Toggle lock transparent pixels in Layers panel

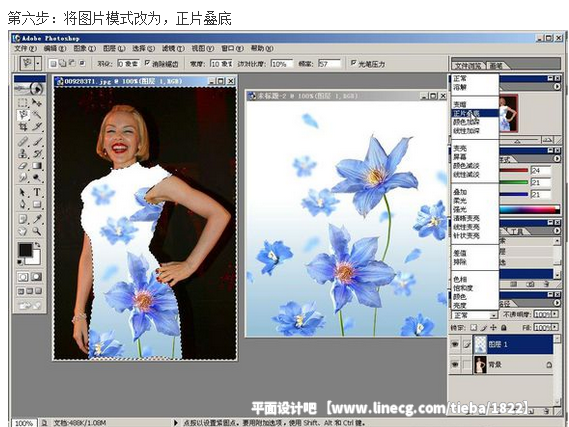coord(474,328)
